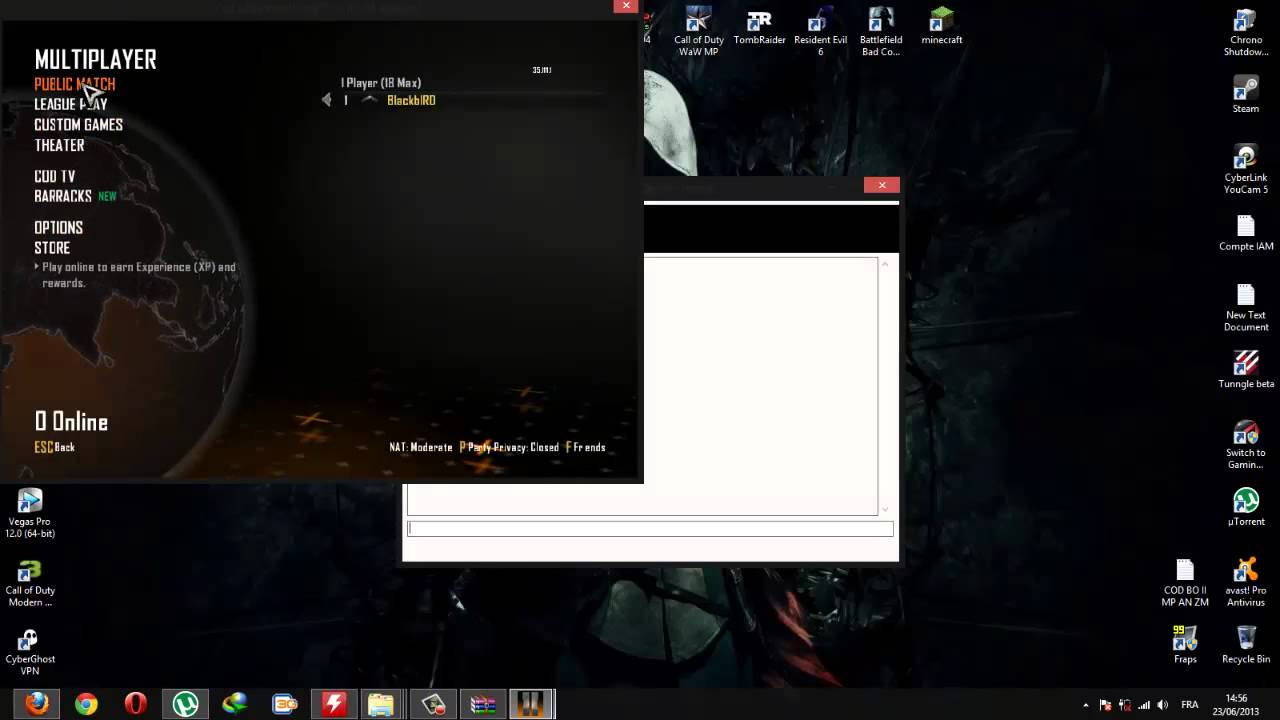1280x720 pixels.
Task: Open COD TV in the game menu
Action: [x=55, y=176]
